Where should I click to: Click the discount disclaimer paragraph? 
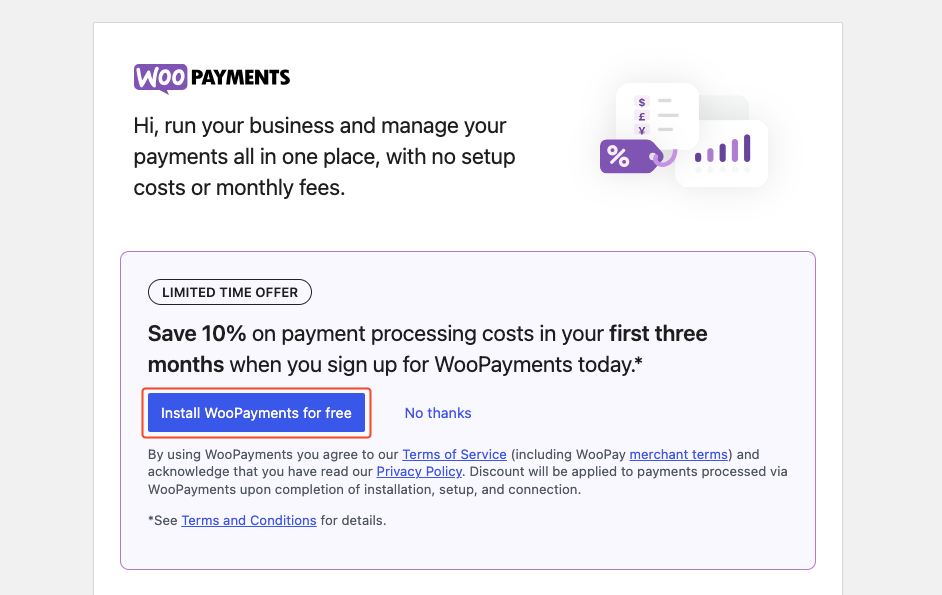click(x=467, y=472)
